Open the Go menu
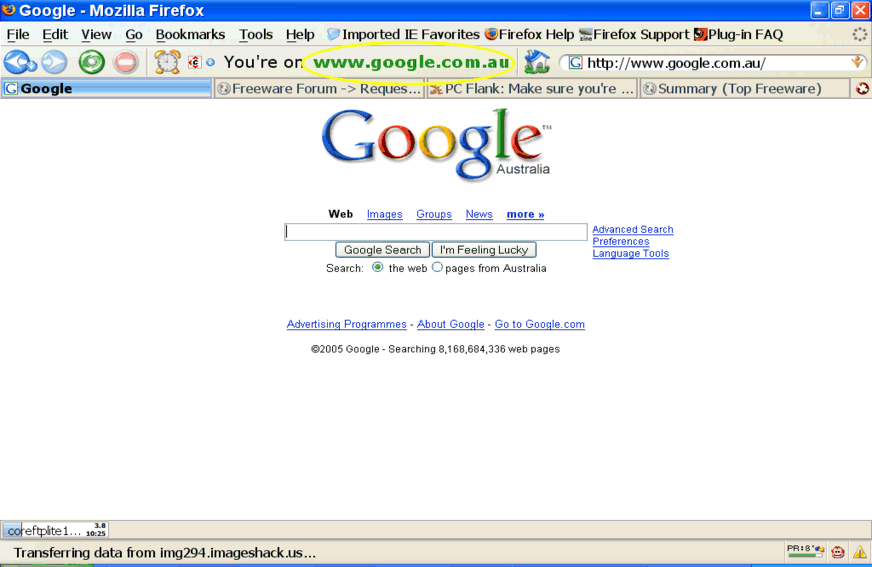 pyautogui.click(x=133, y=34)
